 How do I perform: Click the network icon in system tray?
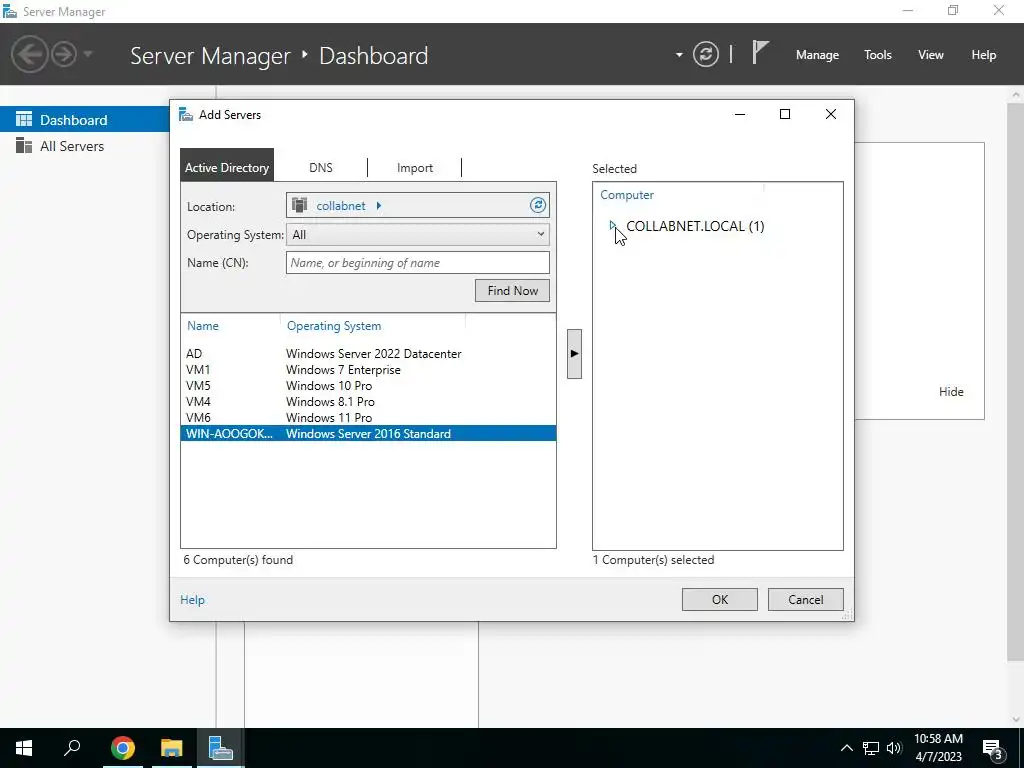tap(871, 748)
